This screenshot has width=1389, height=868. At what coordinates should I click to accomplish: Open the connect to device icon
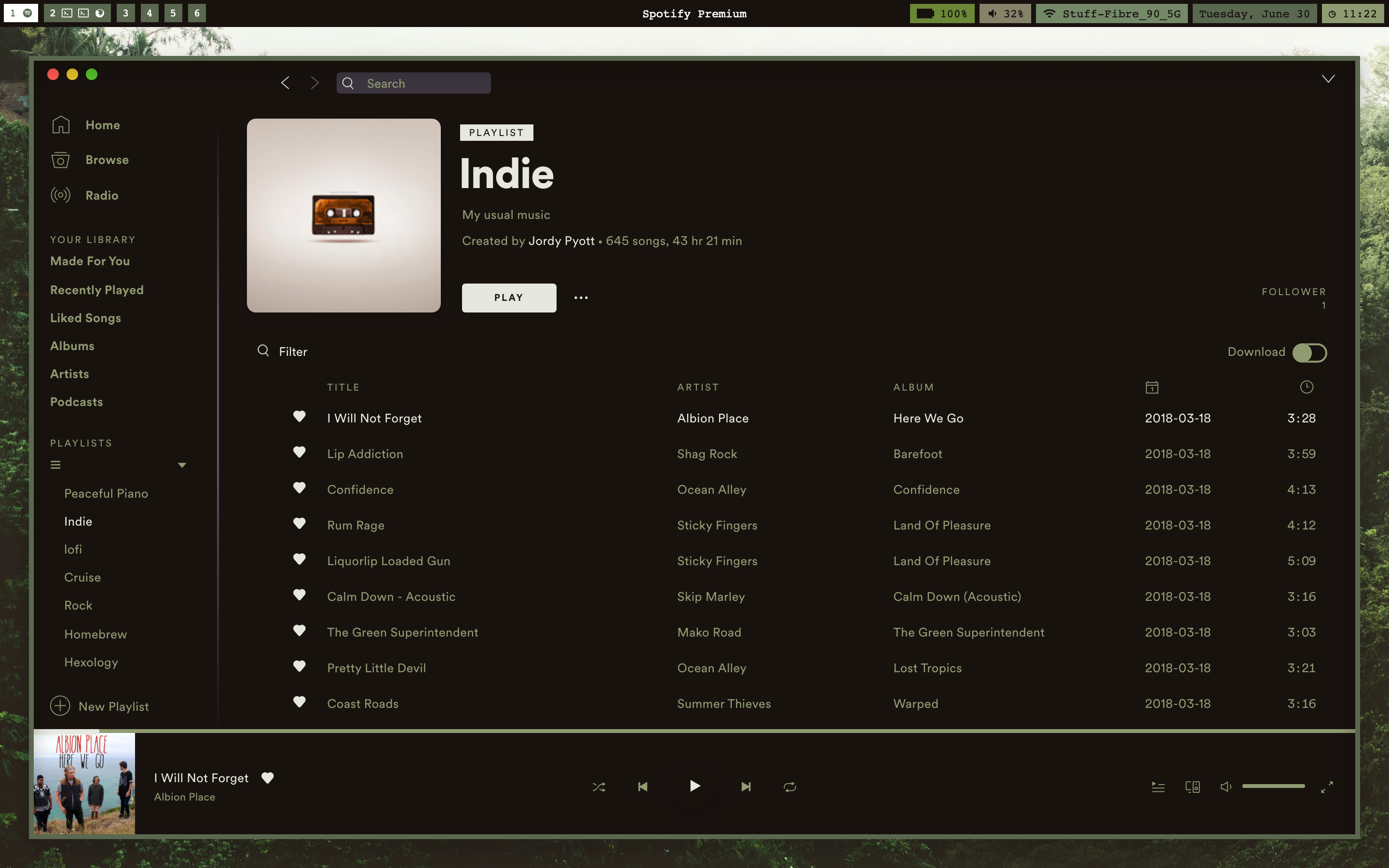[1193, 787]
